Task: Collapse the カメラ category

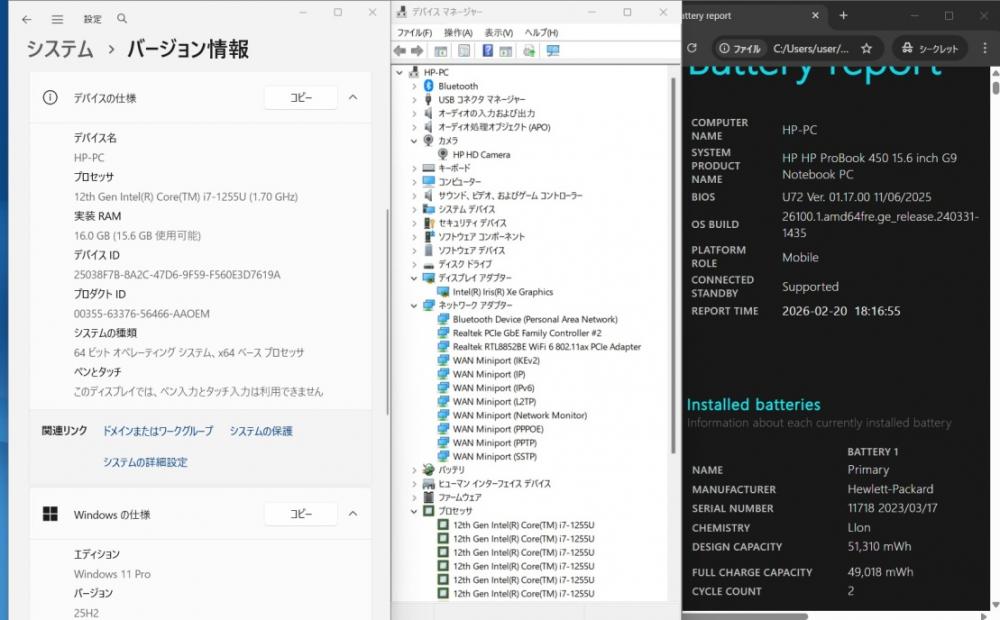Action: coord(414,140)
